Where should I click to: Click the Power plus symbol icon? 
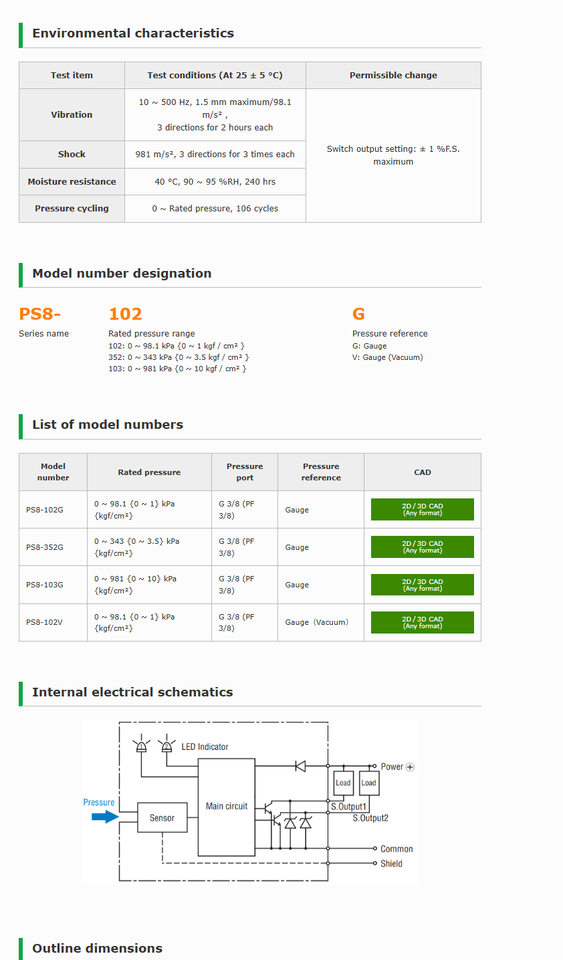(410, 767)
